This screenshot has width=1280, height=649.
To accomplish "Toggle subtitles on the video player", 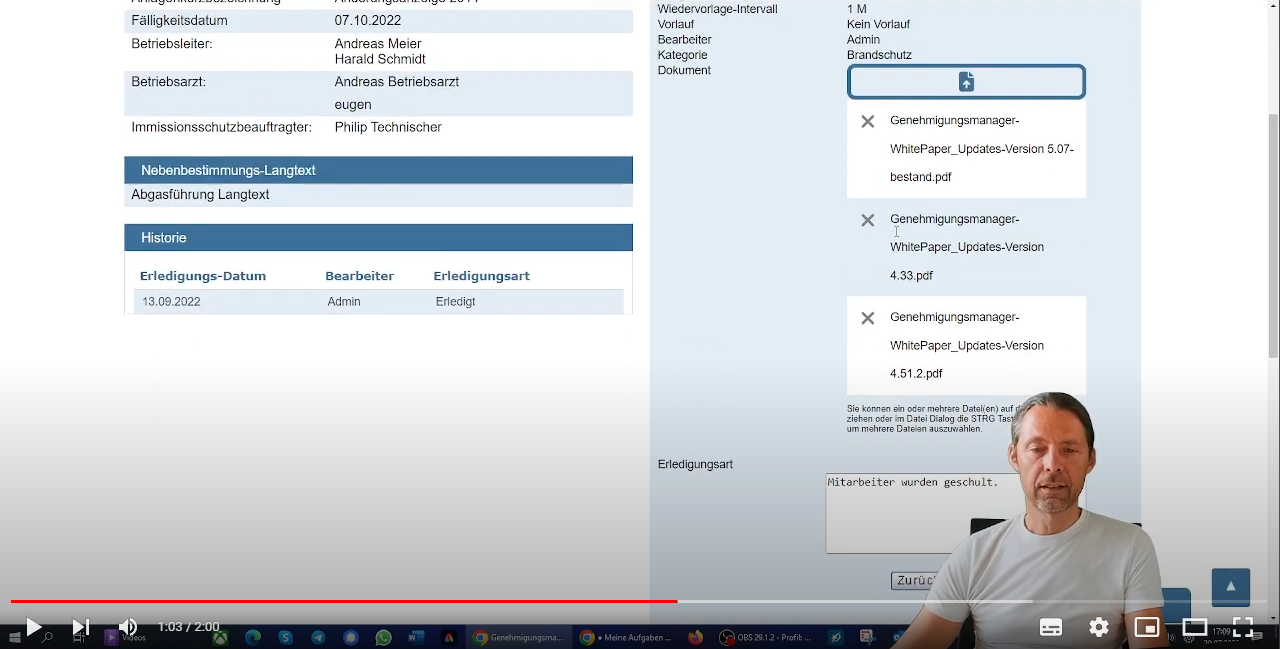I will [x=1051, y=627].
